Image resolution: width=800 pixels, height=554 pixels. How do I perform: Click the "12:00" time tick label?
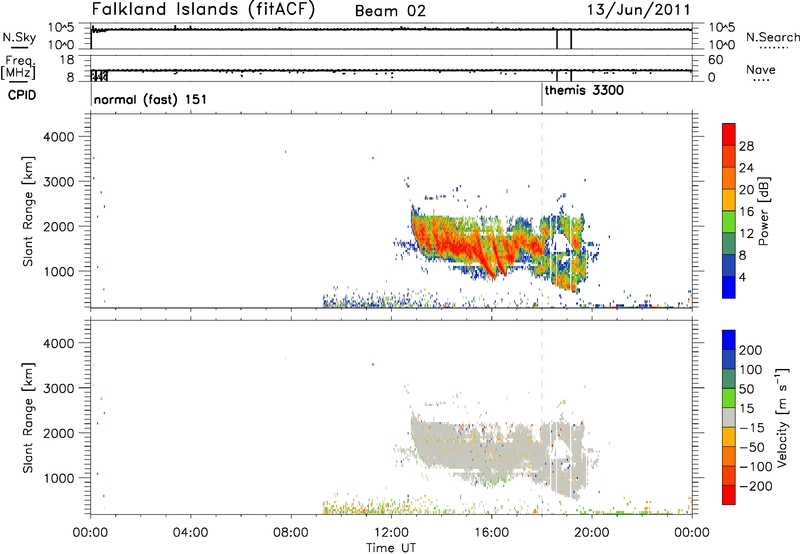click(391, 533)
